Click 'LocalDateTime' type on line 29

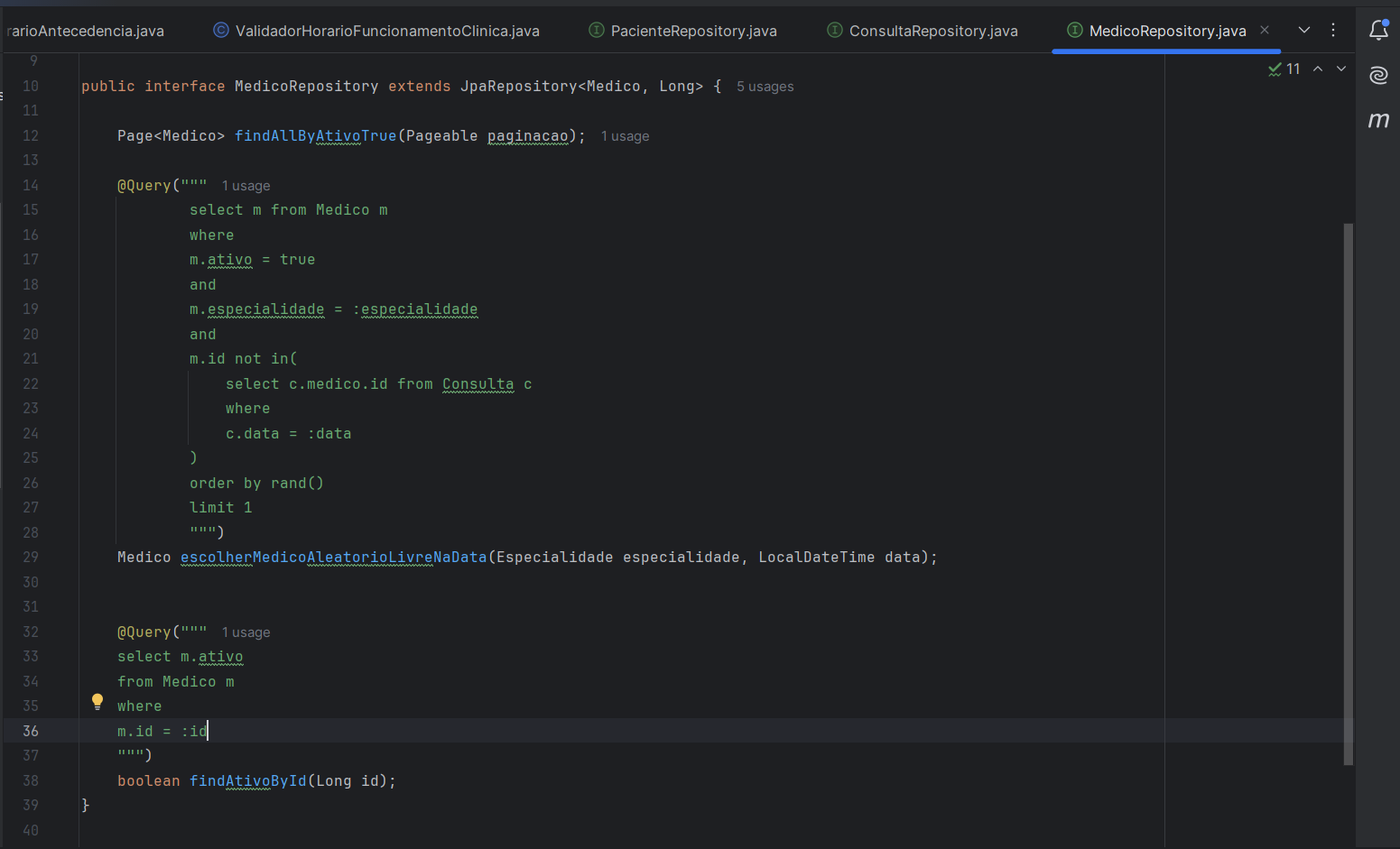pos(817,558)
